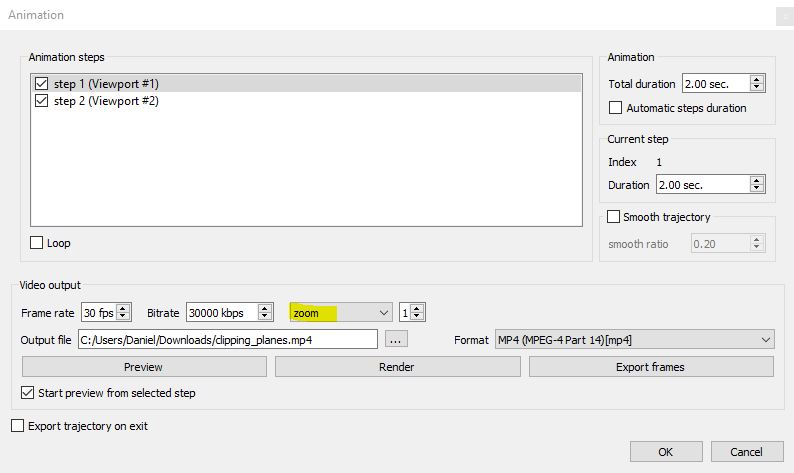Check Export trajectory on exit
Screen dimensions: 794x473
coord(18,426)
